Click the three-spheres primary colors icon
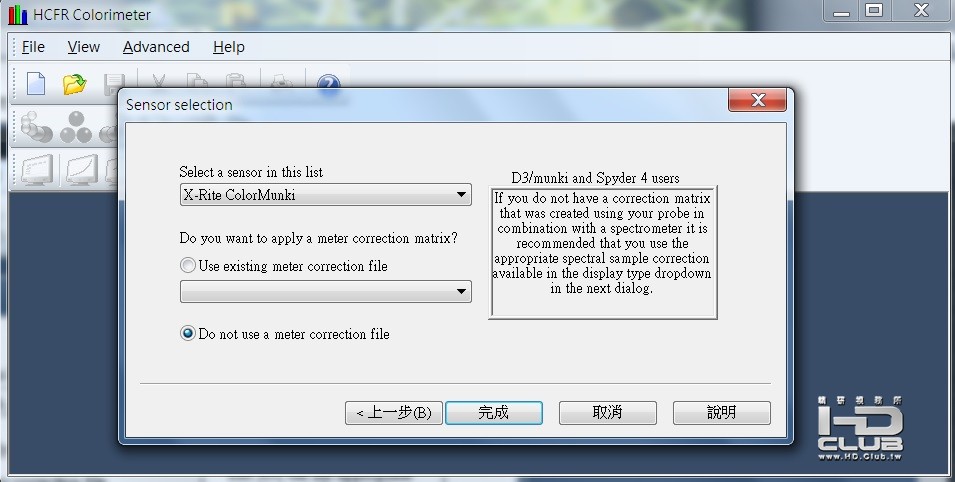The image size is (955, 482). click(x=76, y=127)
